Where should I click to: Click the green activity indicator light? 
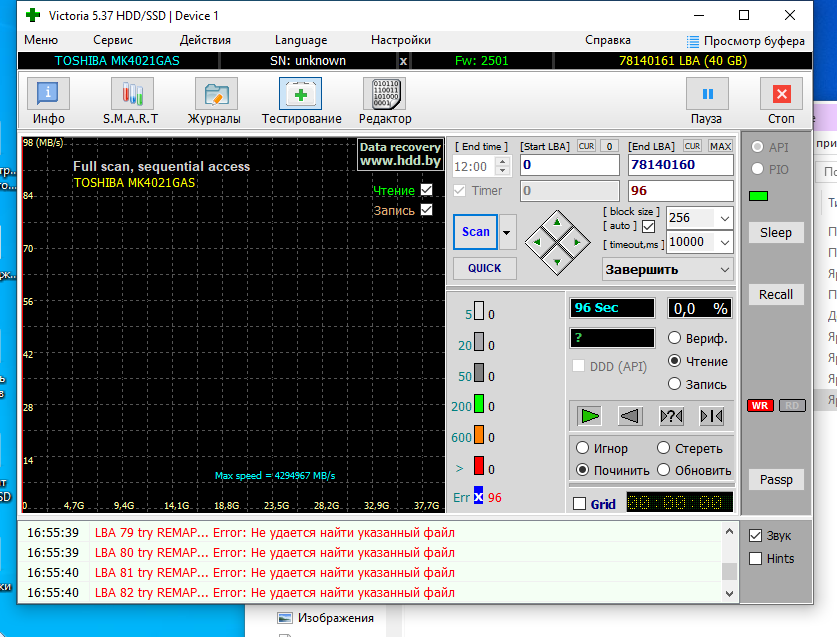pyautogui.click(x=759, y=196)
